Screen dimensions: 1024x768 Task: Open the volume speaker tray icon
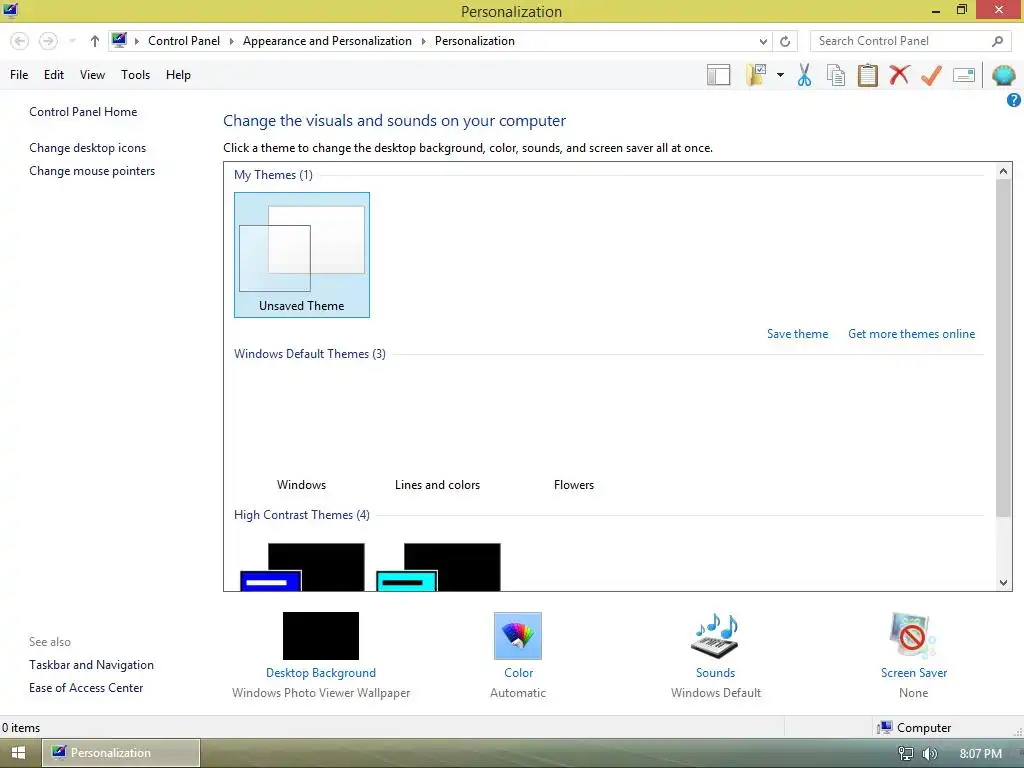coord(929,754)
